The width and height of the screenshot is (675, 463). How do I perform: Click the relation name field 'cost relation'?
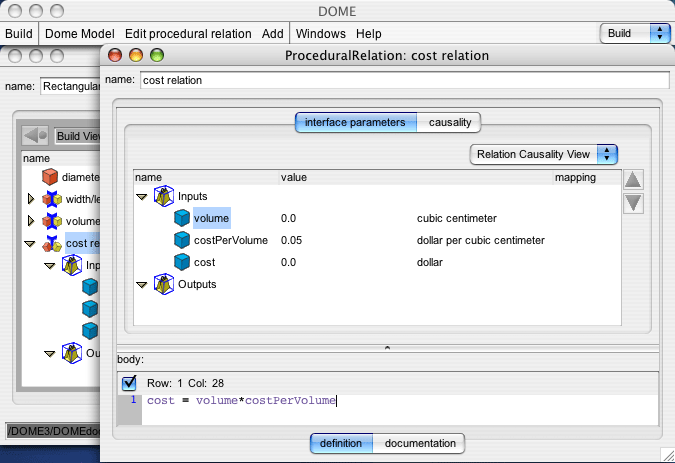(x=405, y=80)
